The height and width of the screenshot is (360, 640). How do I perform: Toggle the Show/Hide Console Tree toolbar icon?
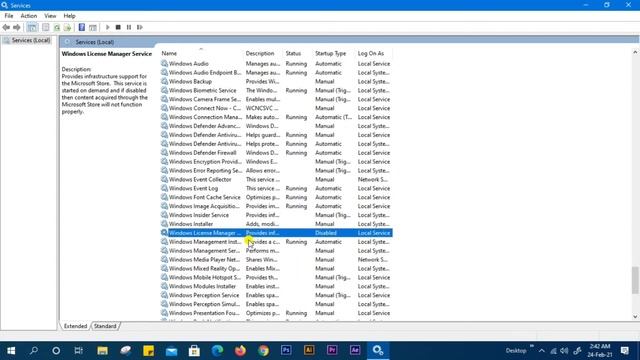[32, 27]
